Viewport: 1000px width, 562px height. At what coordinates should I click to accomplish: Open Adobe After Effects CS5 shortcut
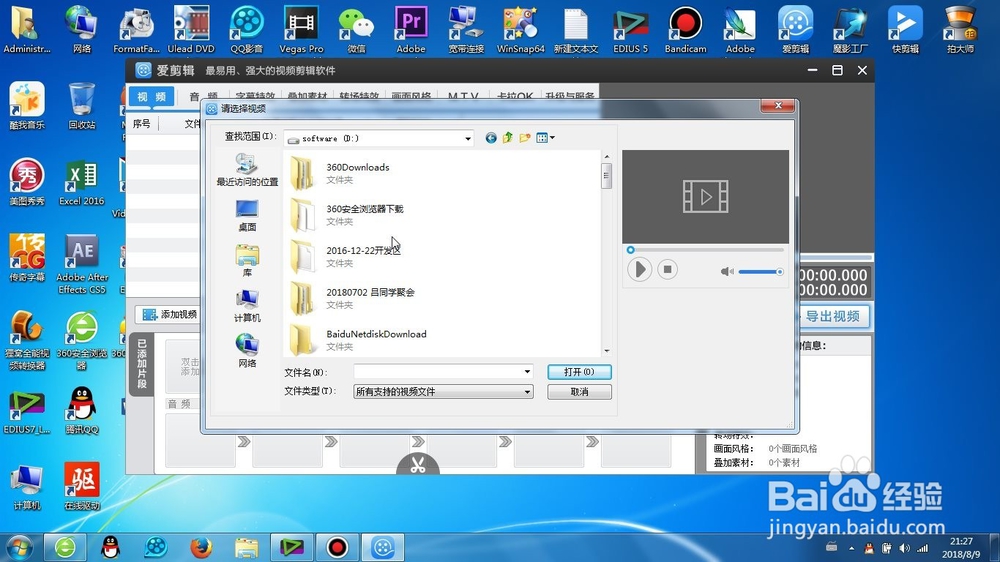[82, 263]
